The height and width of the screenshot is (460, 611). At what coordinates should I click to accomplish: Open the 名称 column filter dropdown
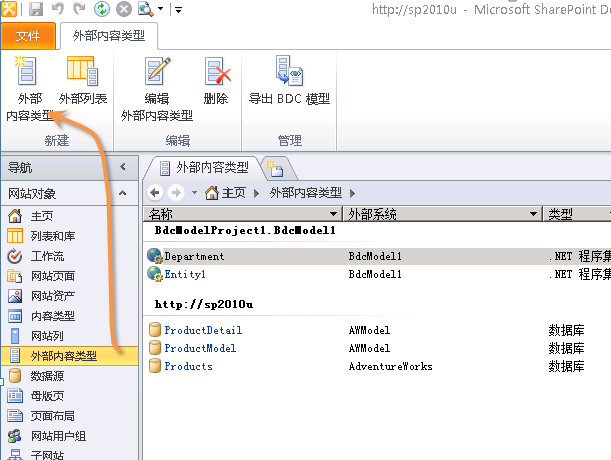click(x=333, y=214)
